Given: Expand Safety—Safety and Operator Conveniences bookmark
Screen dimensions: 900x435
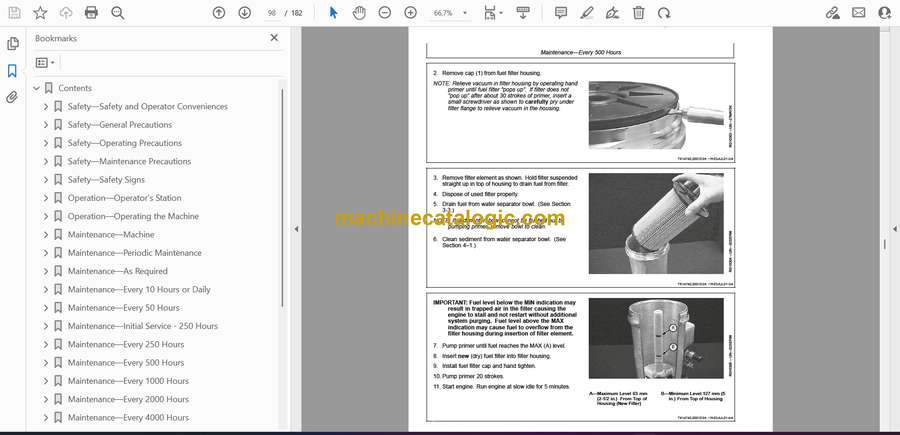Looking at the screenshot, I should pyautogui.click(x=46, y=107).
